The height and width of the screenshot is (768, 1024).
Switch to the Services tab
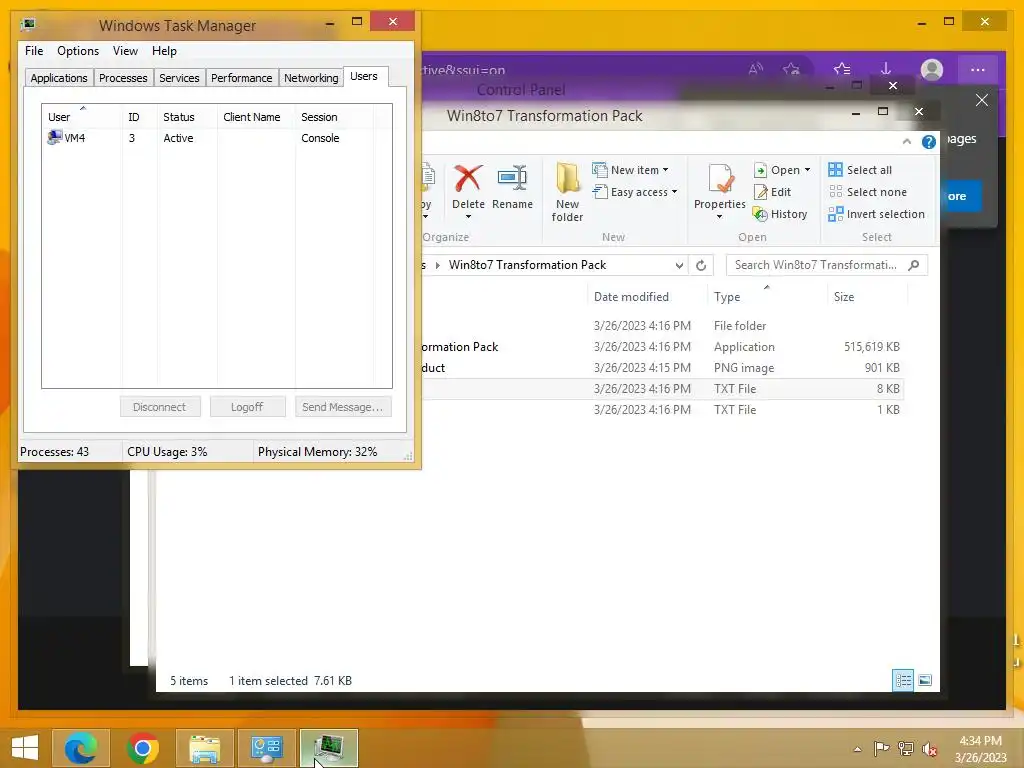click(179, 78)
